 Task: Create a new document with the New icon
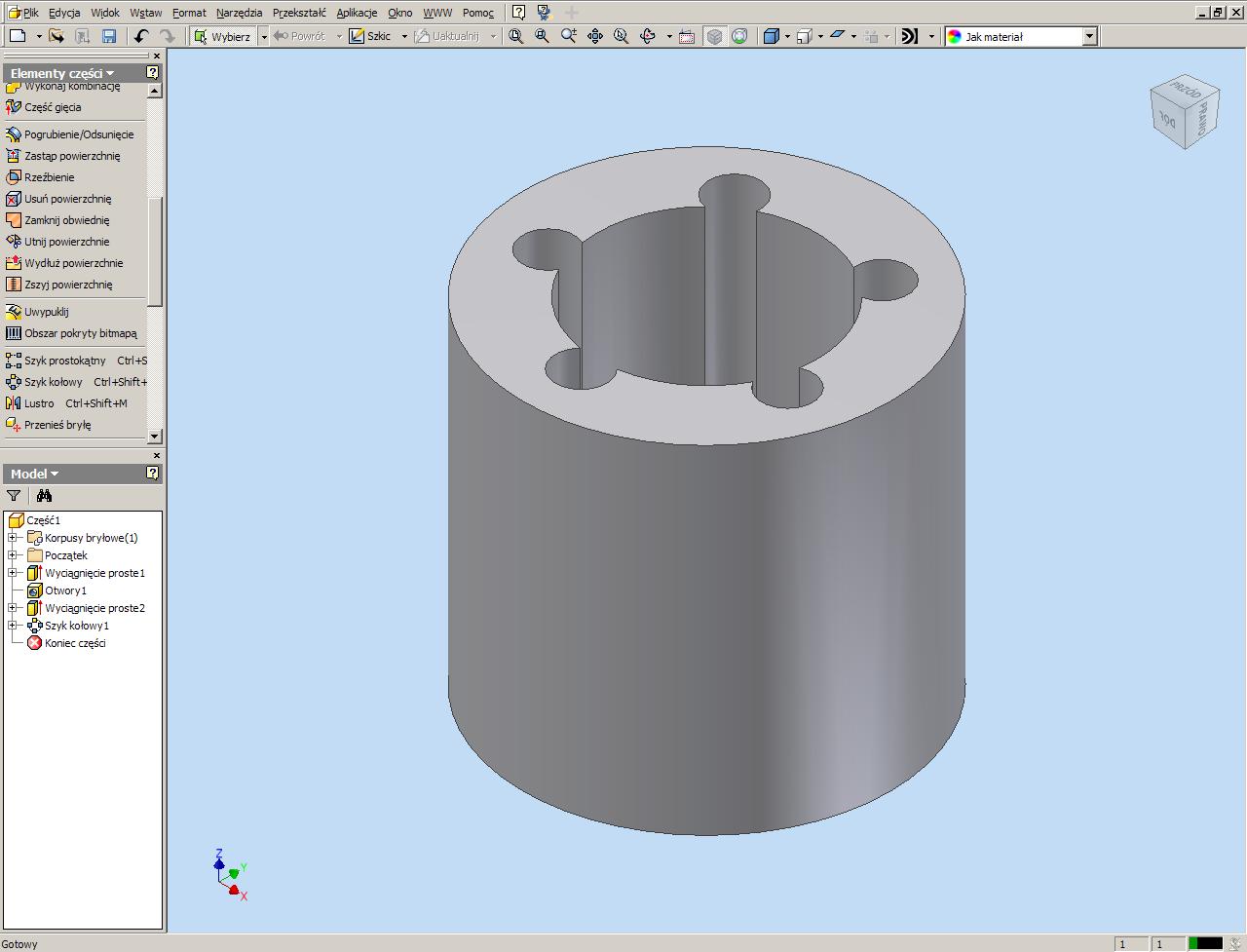click(17, 36)
